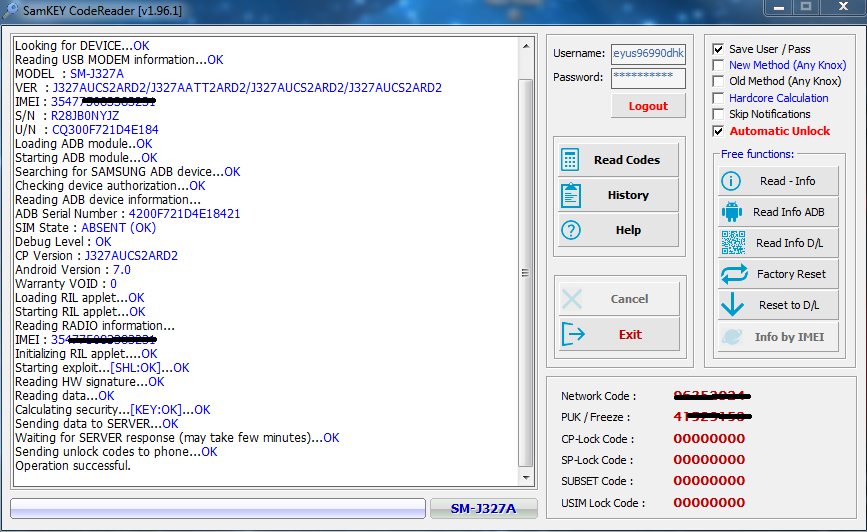Screen dimensions: 867x532
Task: Click the Reset to D/L down arrow icon
Action: point(733,305)
